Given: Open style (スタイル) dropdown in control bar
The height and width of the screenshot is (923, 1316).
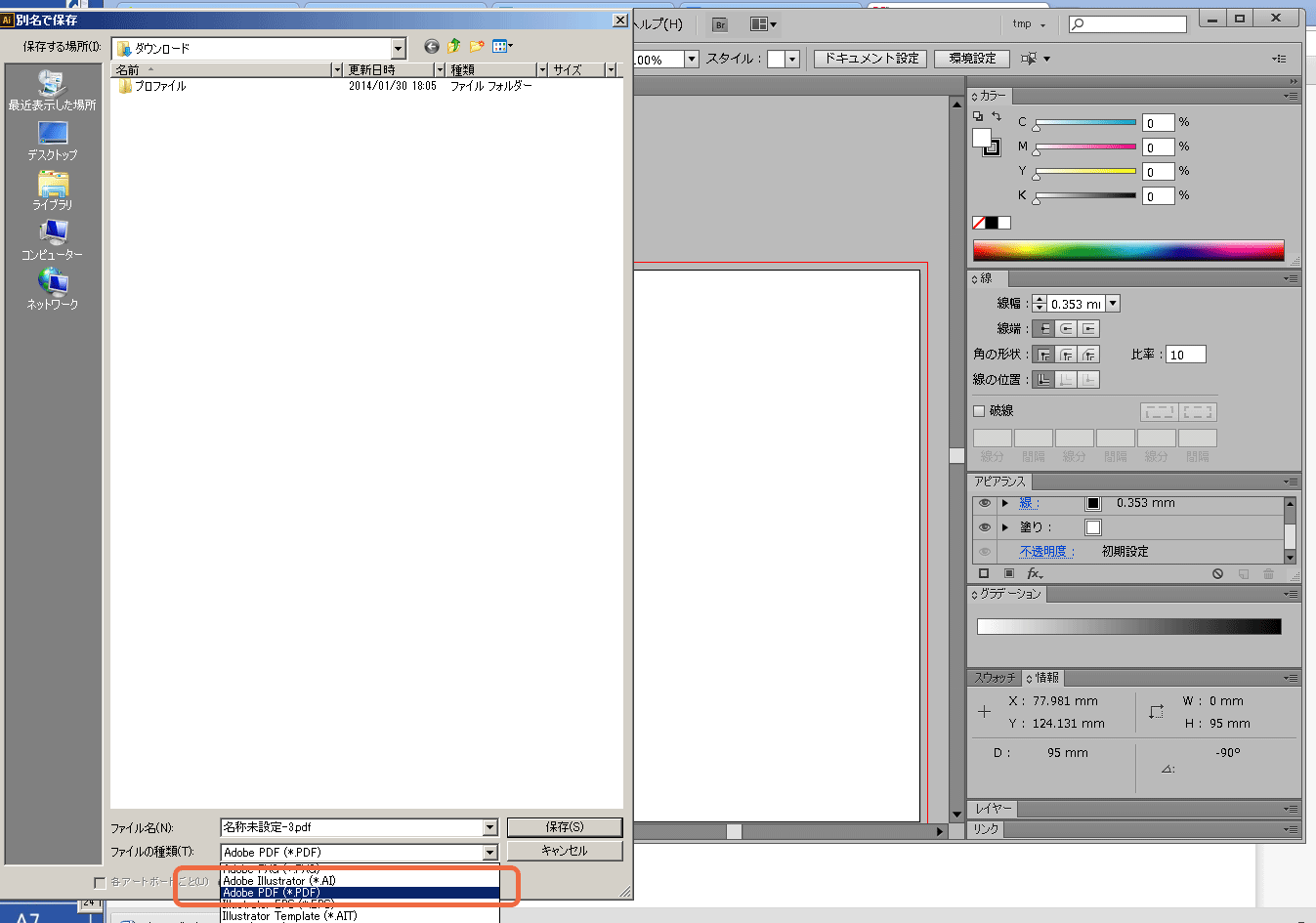Looking at the screenshot, I should coord(792,59).
